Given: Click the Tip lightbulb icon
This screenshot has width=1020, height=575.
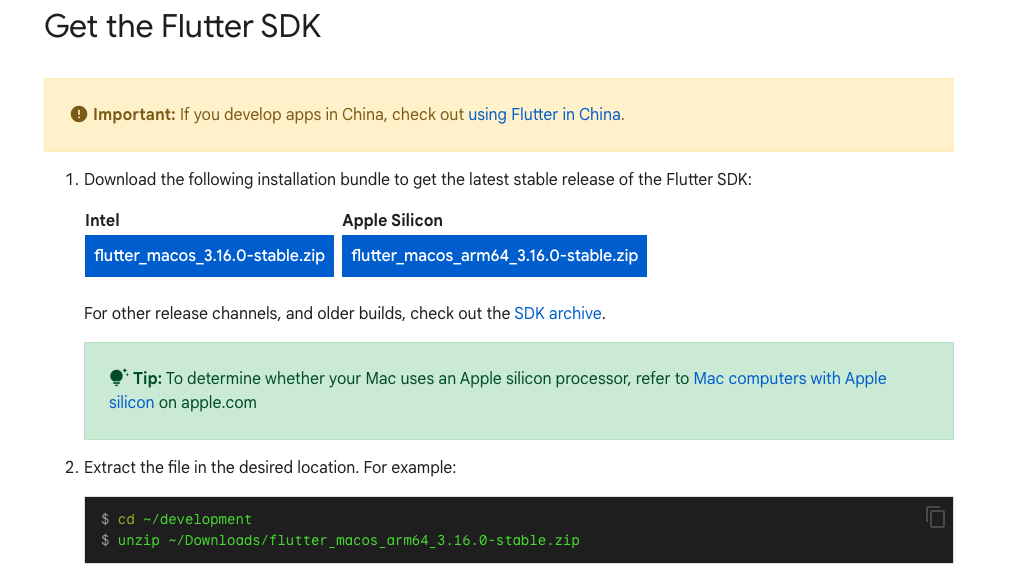Looking at the screenshot, I should pos(118,377).
